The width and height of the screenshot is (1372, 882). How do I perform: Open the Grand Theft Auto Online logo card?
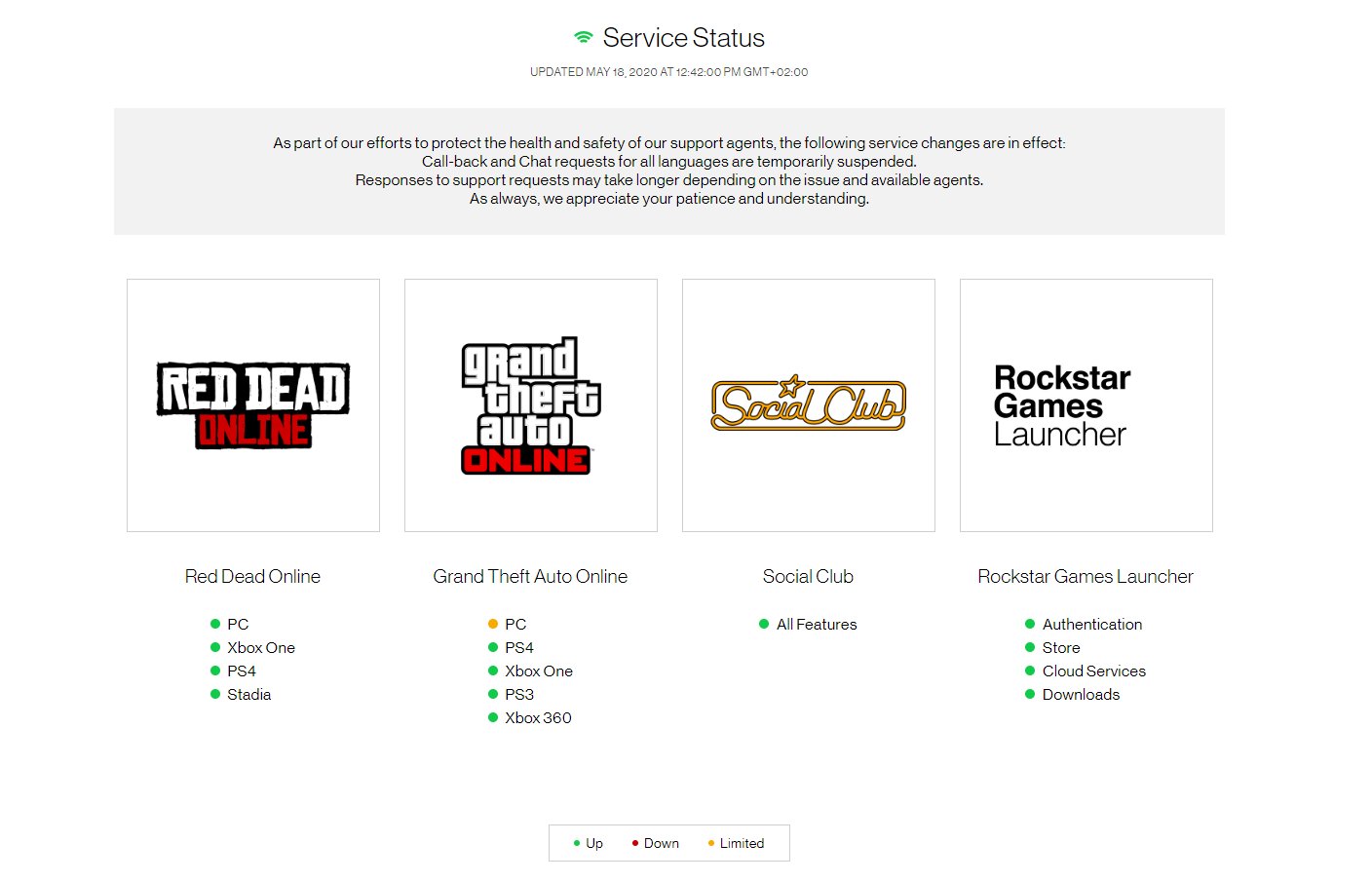tap(531, 405)
